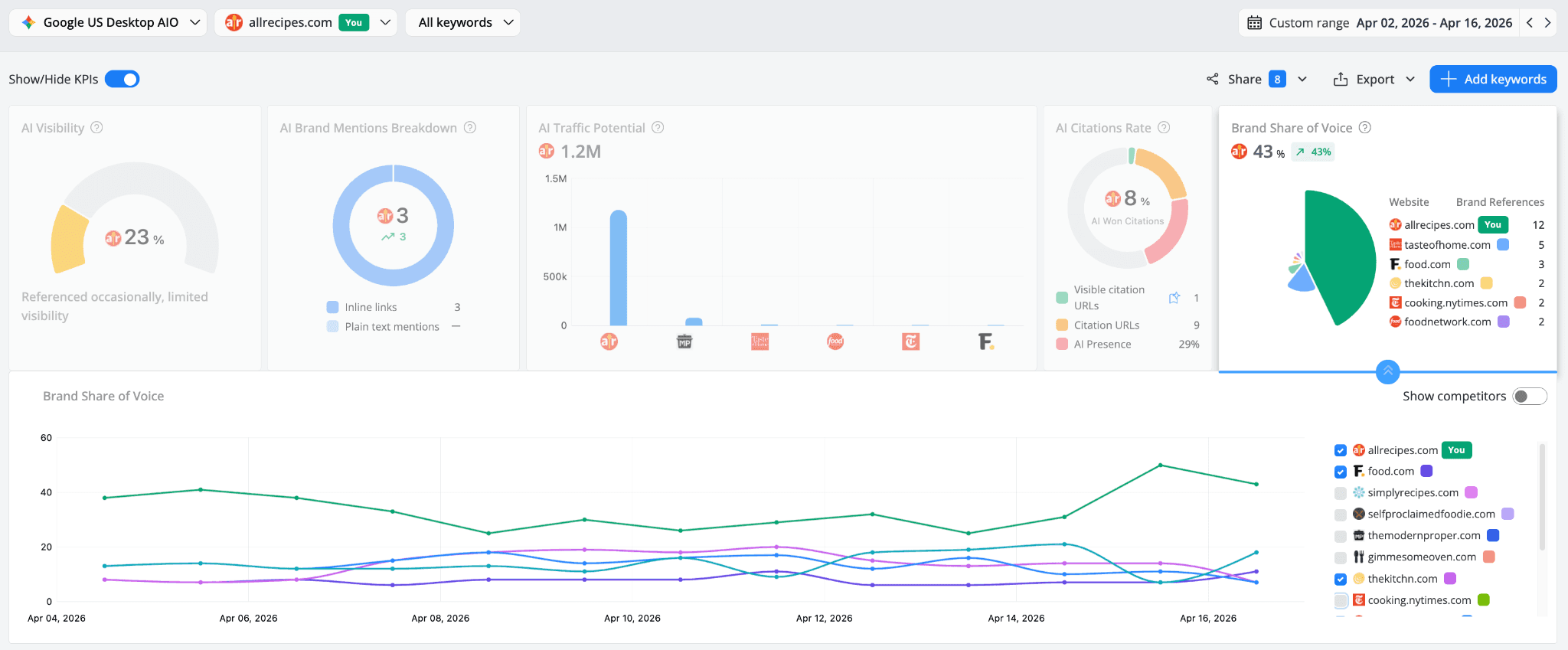
Task: Click the tasteofhome.com blue color swatch
Action: pos(1503,244)
